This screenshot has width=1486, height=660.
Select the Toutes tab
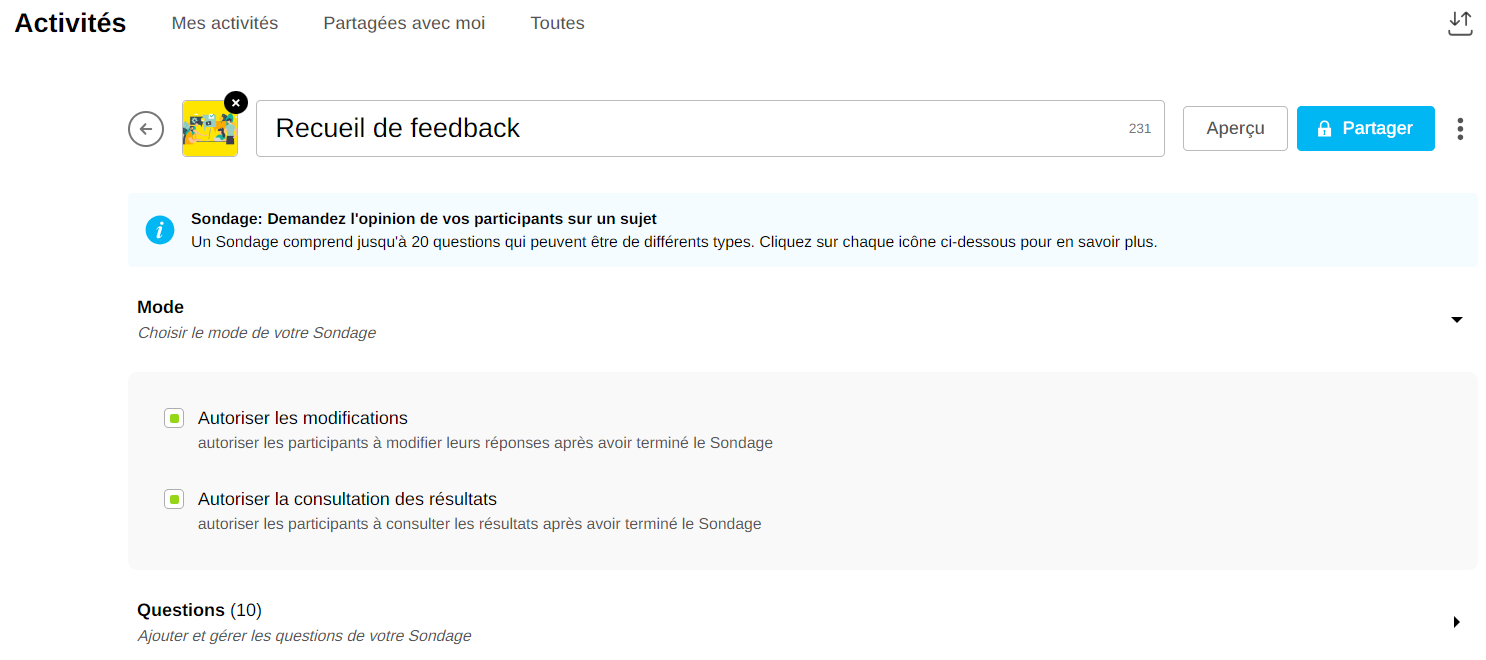[x=557, y=23]
